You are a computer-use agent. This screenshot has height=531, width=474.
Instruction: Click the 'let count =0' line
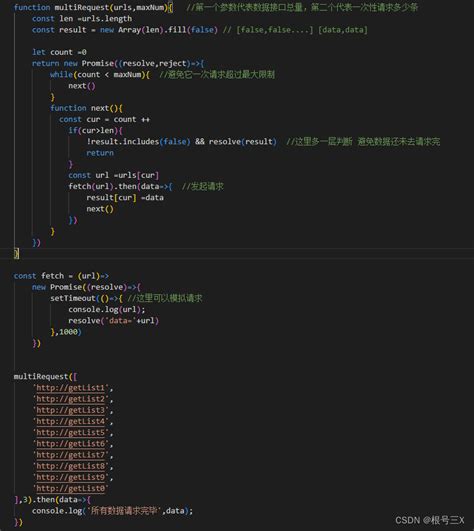pyautogui.click(x=59, y=52)
